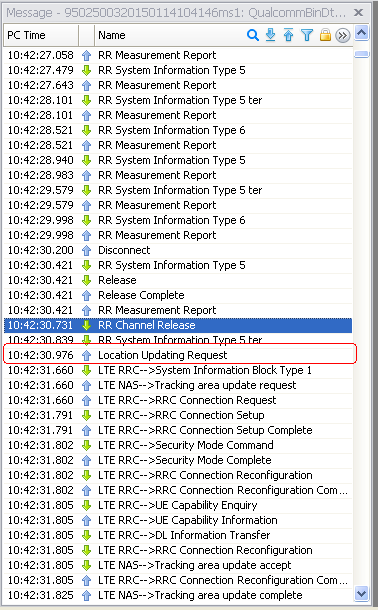Click the scrollbar up arrow button
378x610 pixels.
point(362,33)
